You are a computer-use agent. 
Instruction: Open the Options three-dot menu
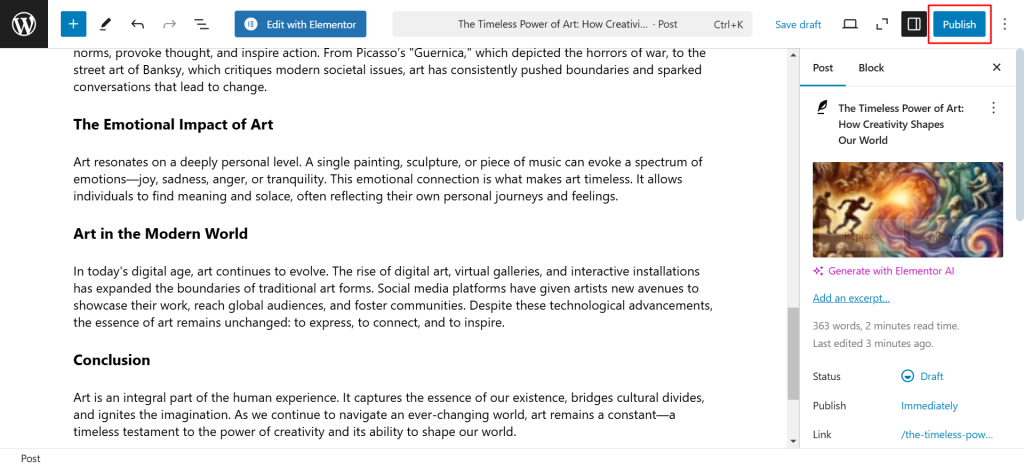(x=1005, y=24)
